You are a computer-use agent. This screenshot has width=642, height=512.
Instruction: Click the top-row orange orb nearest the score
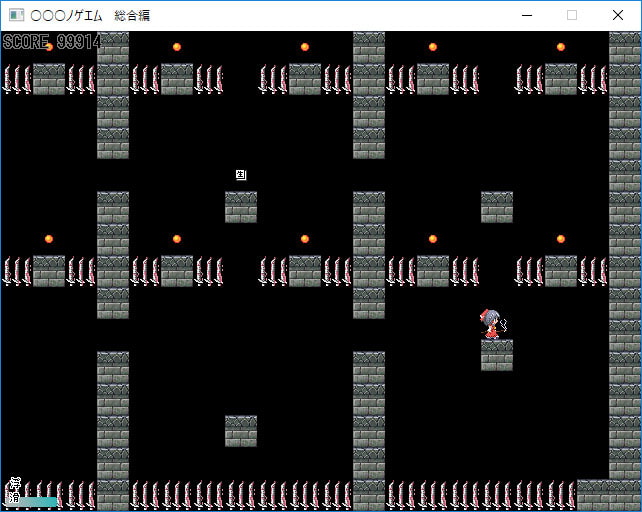coord(49,47)
